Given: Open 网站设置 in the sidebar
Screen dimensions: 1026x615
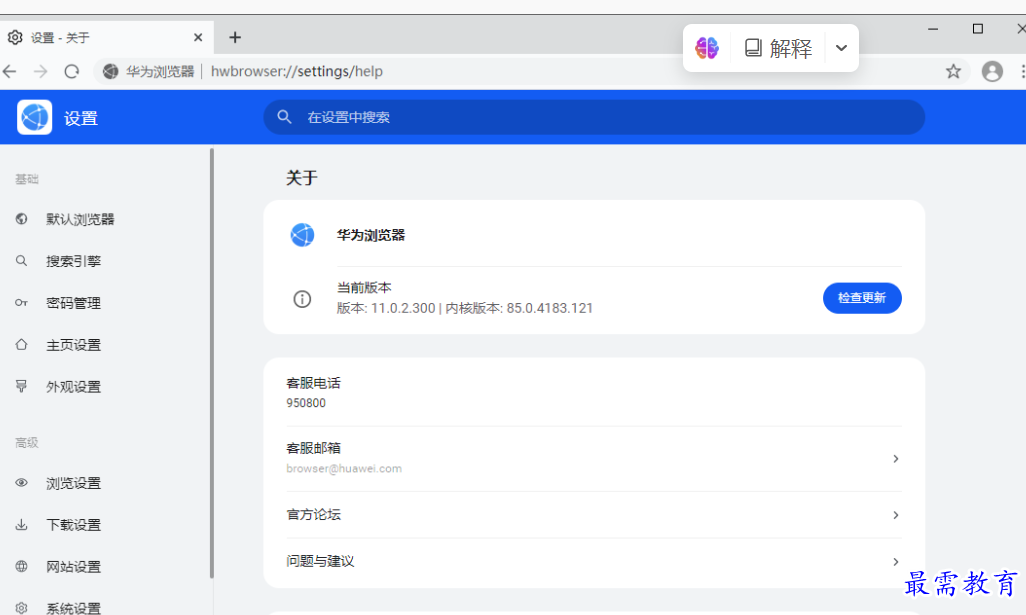Looking at the screenshot, I should tap(73, 567).
